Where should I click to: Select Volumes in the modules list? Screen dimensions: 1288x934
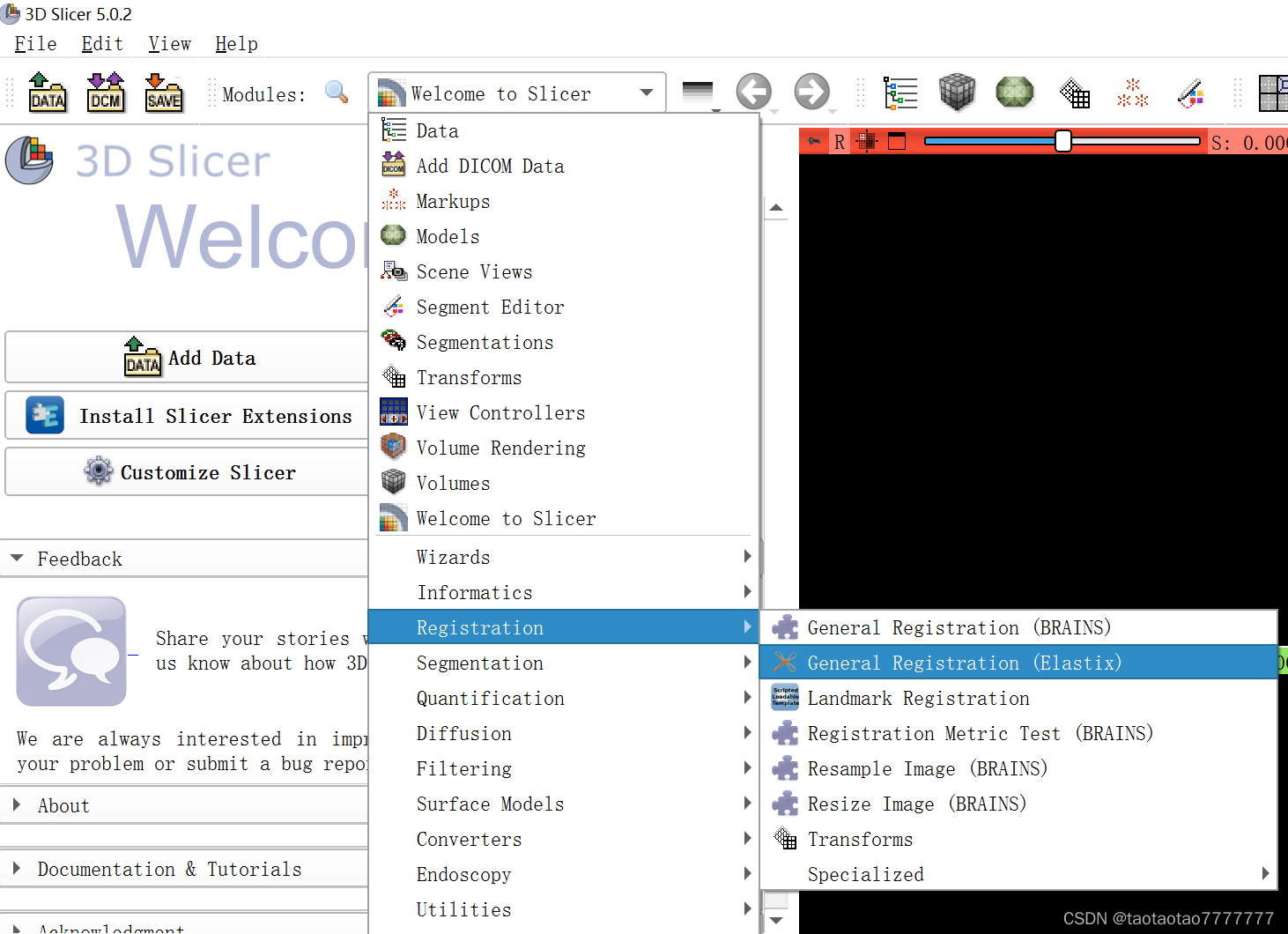(x=564, y=483)
